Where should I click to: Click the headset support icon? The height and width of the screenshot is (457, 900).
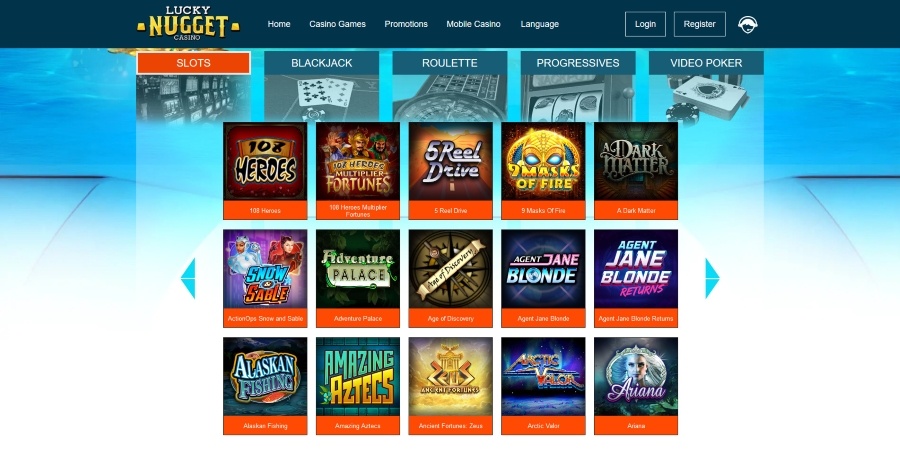pos(747,24)
